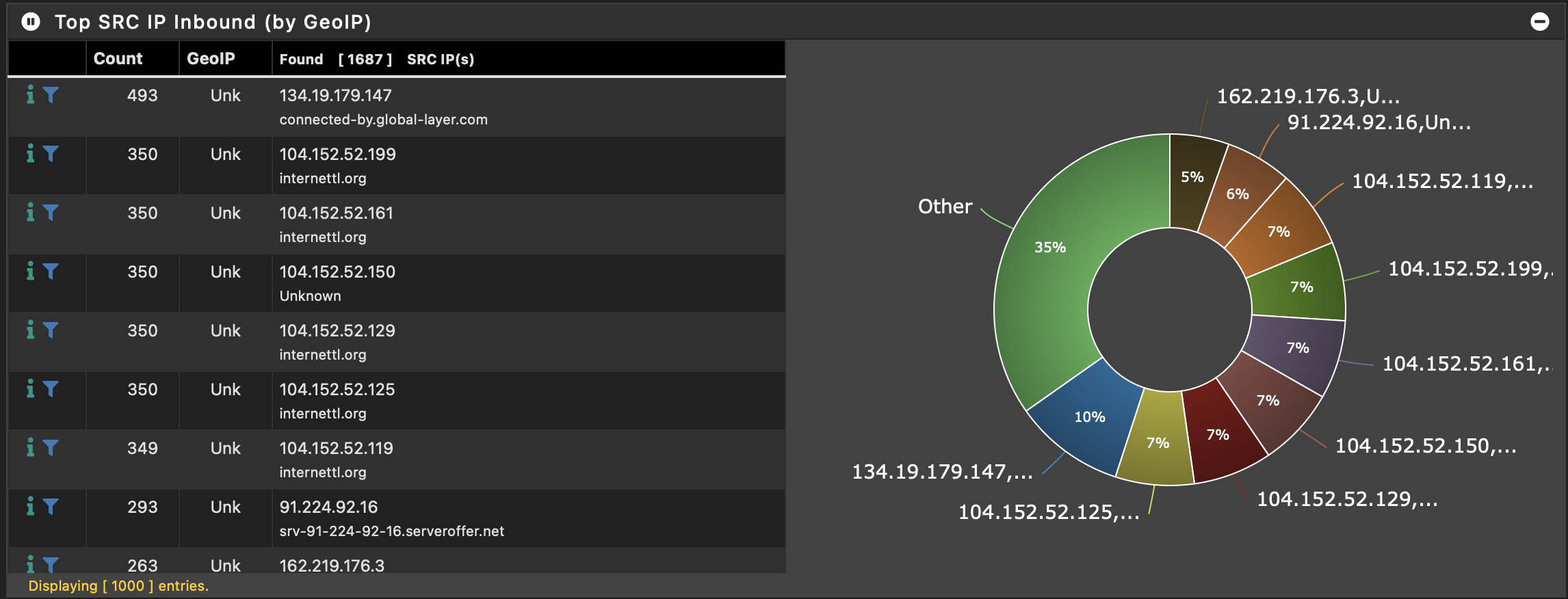The width and height of the screenshot is (1568, 599).
Task: Open info icon for 104.152.52.119 row
Action: (30, 448)
